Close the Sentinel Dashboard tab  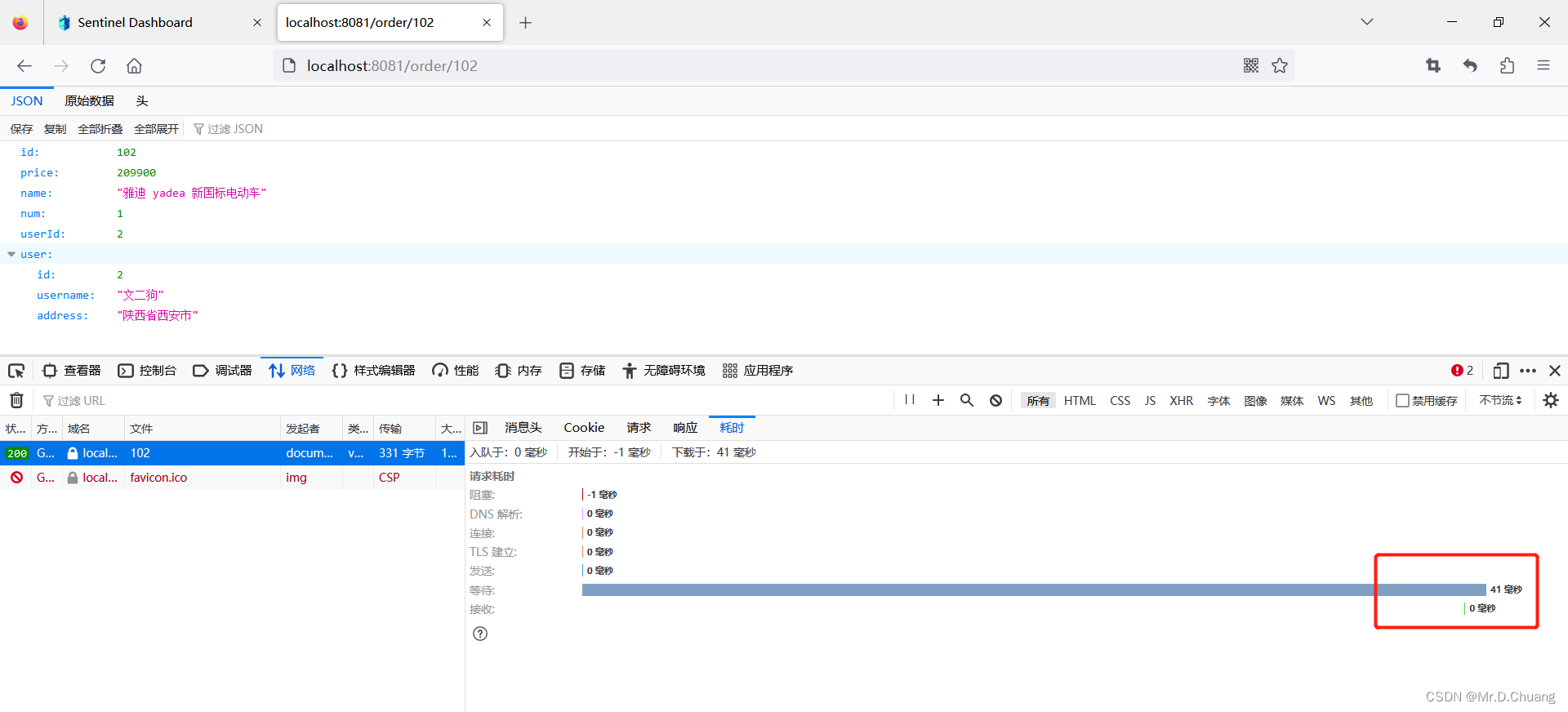[257, 23]
